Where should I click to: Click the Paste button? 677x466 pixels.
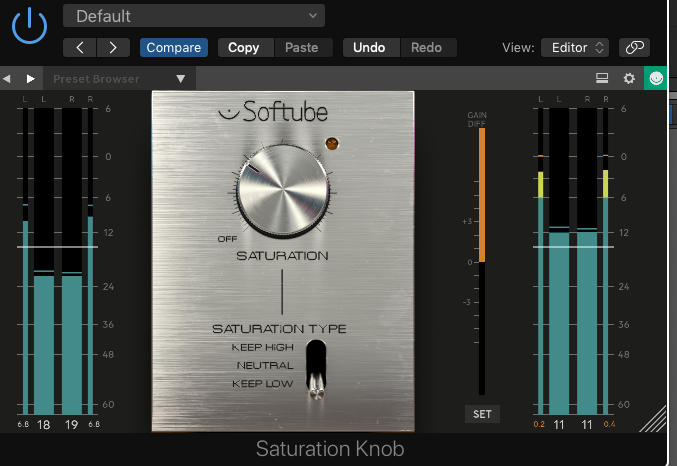(302, 48)
